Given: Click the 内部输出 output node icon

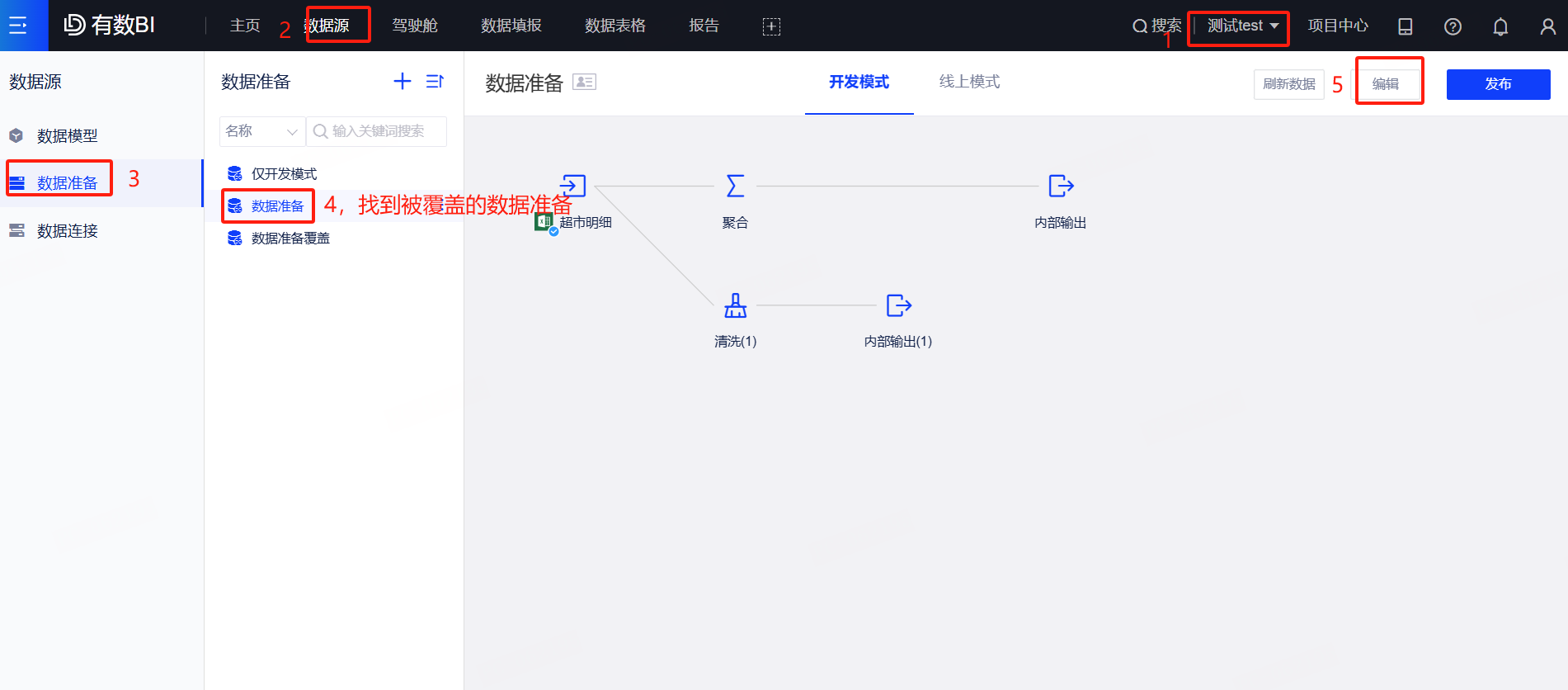Looking at the screenshot, I should [1061, 186].
